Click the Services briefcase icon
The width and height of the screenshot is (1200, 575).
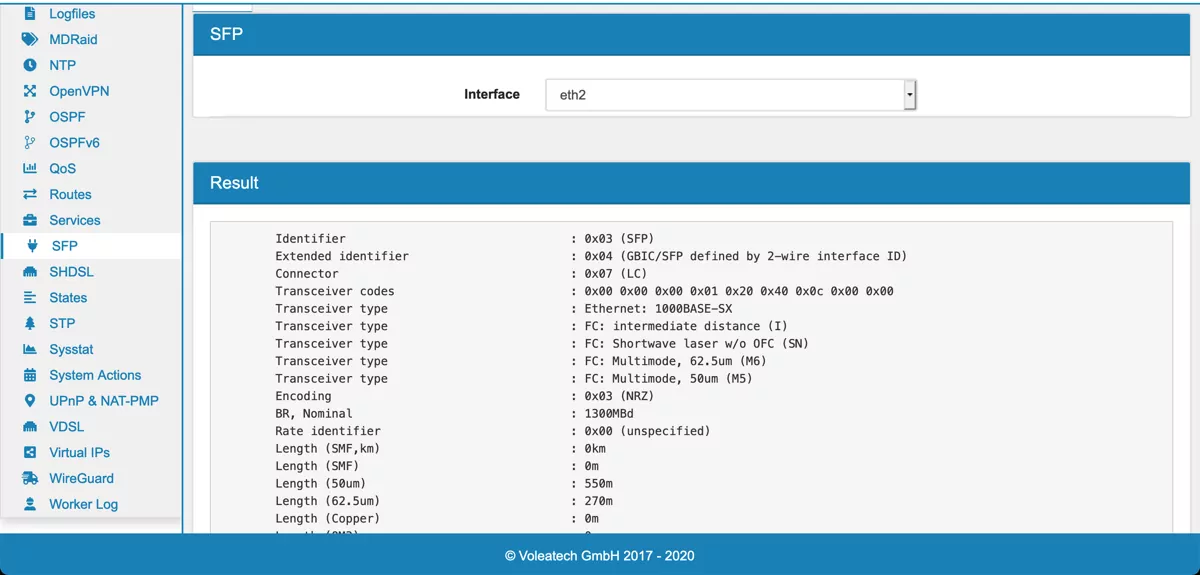point(30,220)
